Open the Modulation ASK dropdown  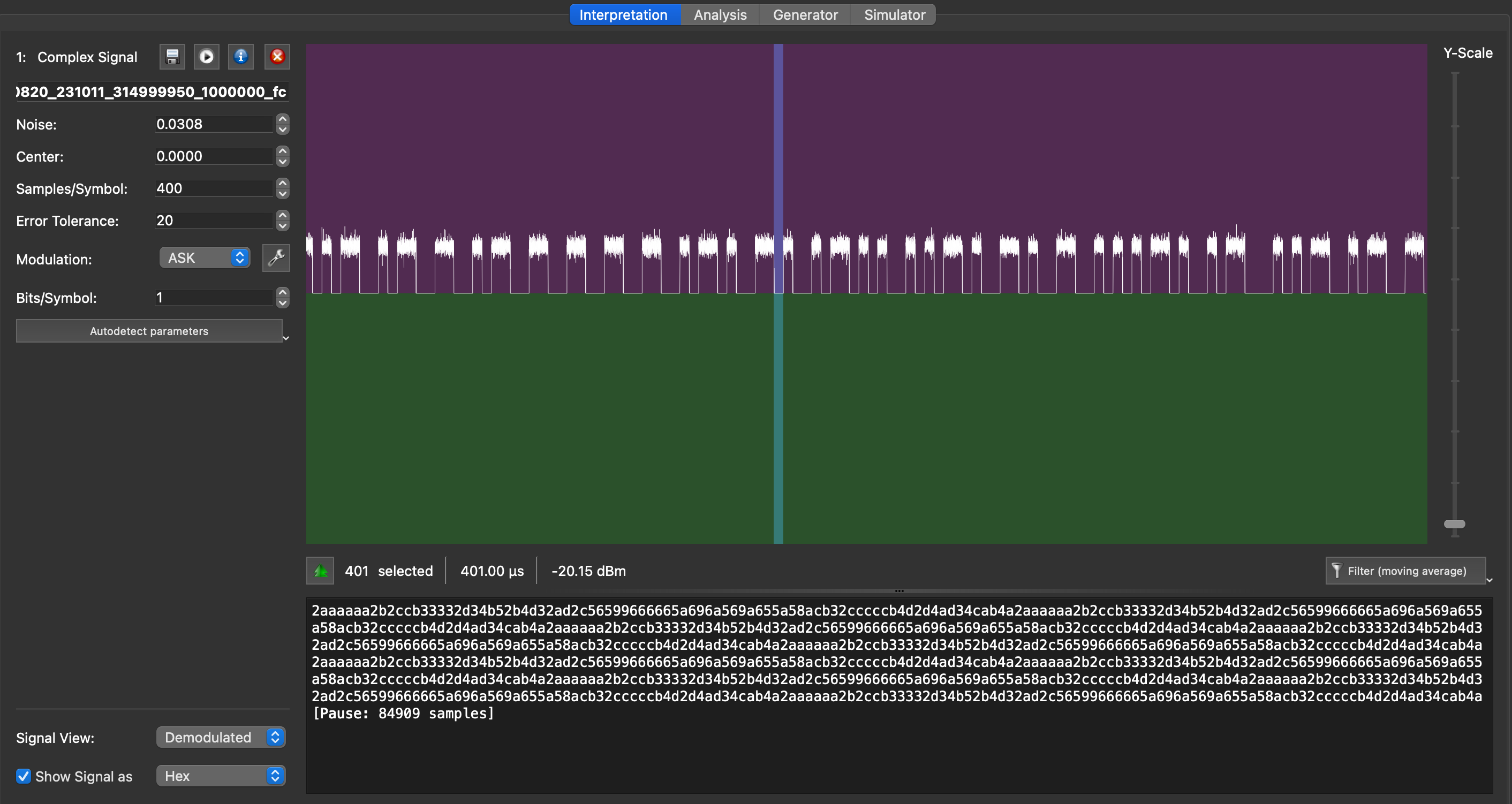click(x=205, y=258)
